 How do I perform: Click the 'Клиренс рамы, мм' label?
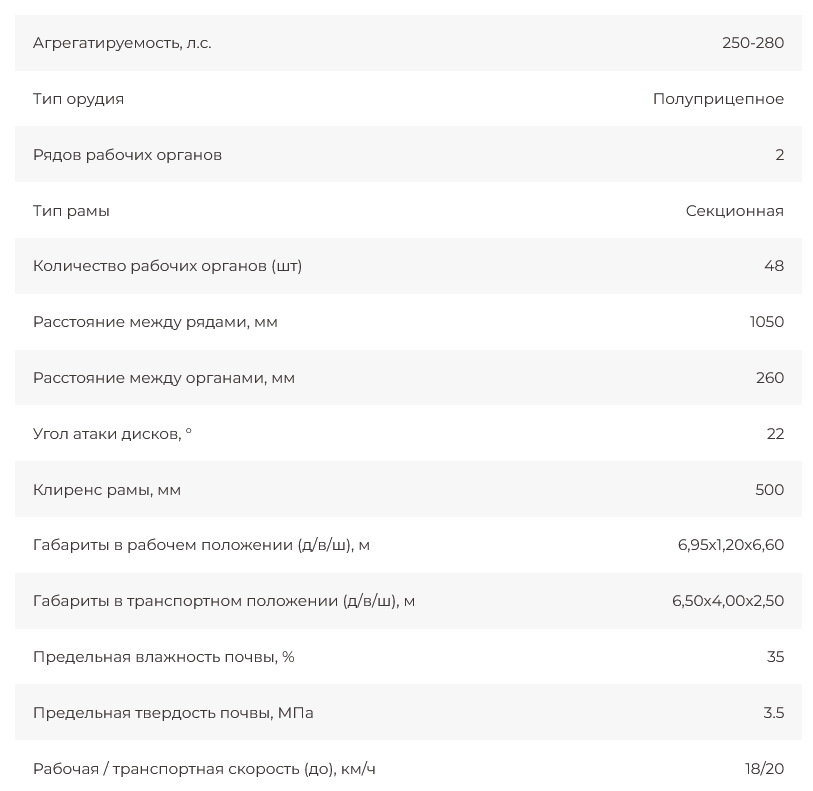coord(107,490)
